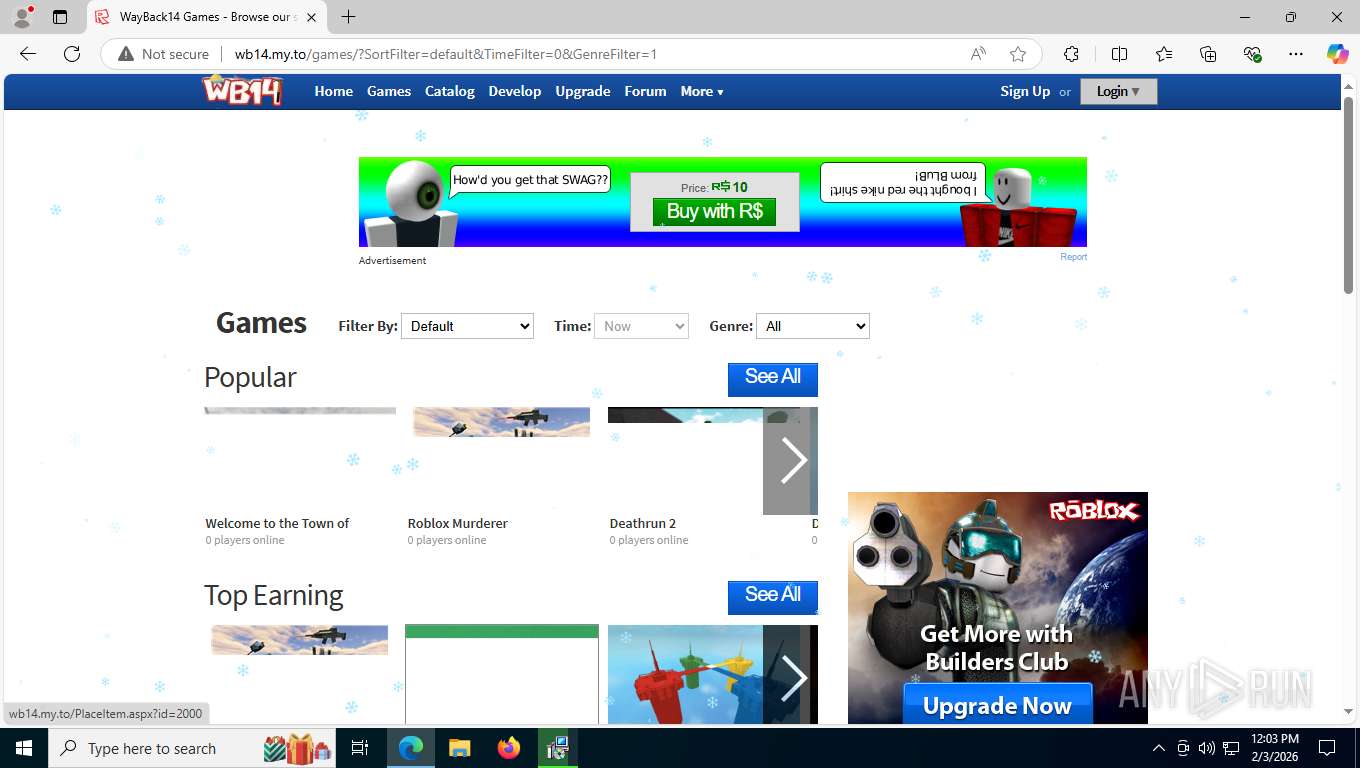Click Upgrade Now in Builders Club ad
The width and height of the screenshot is (1360, 768).
tap(997, 706)
